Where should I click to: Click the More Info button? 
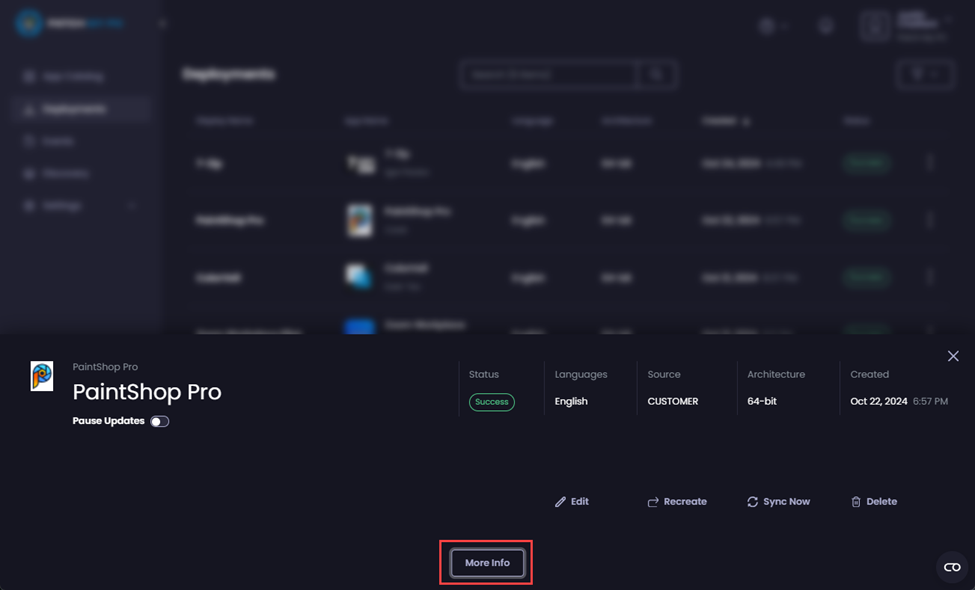click(486, 562)
